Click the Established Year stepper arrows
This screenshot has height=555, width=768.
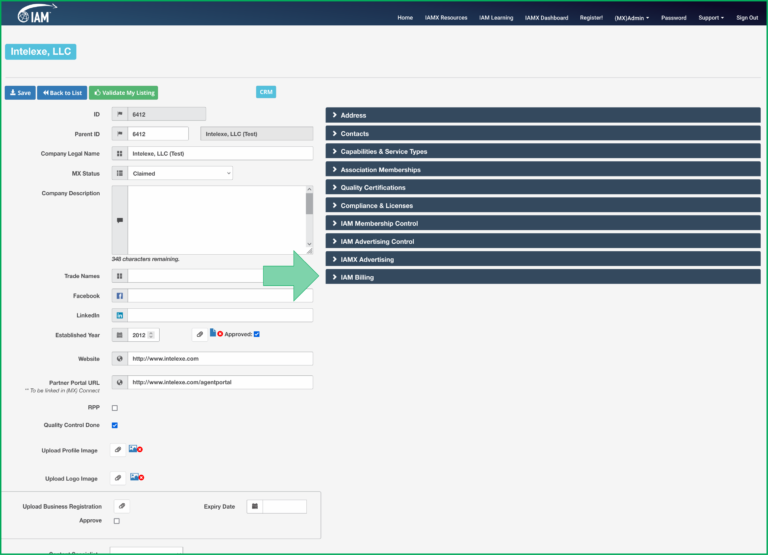point(151,335)
